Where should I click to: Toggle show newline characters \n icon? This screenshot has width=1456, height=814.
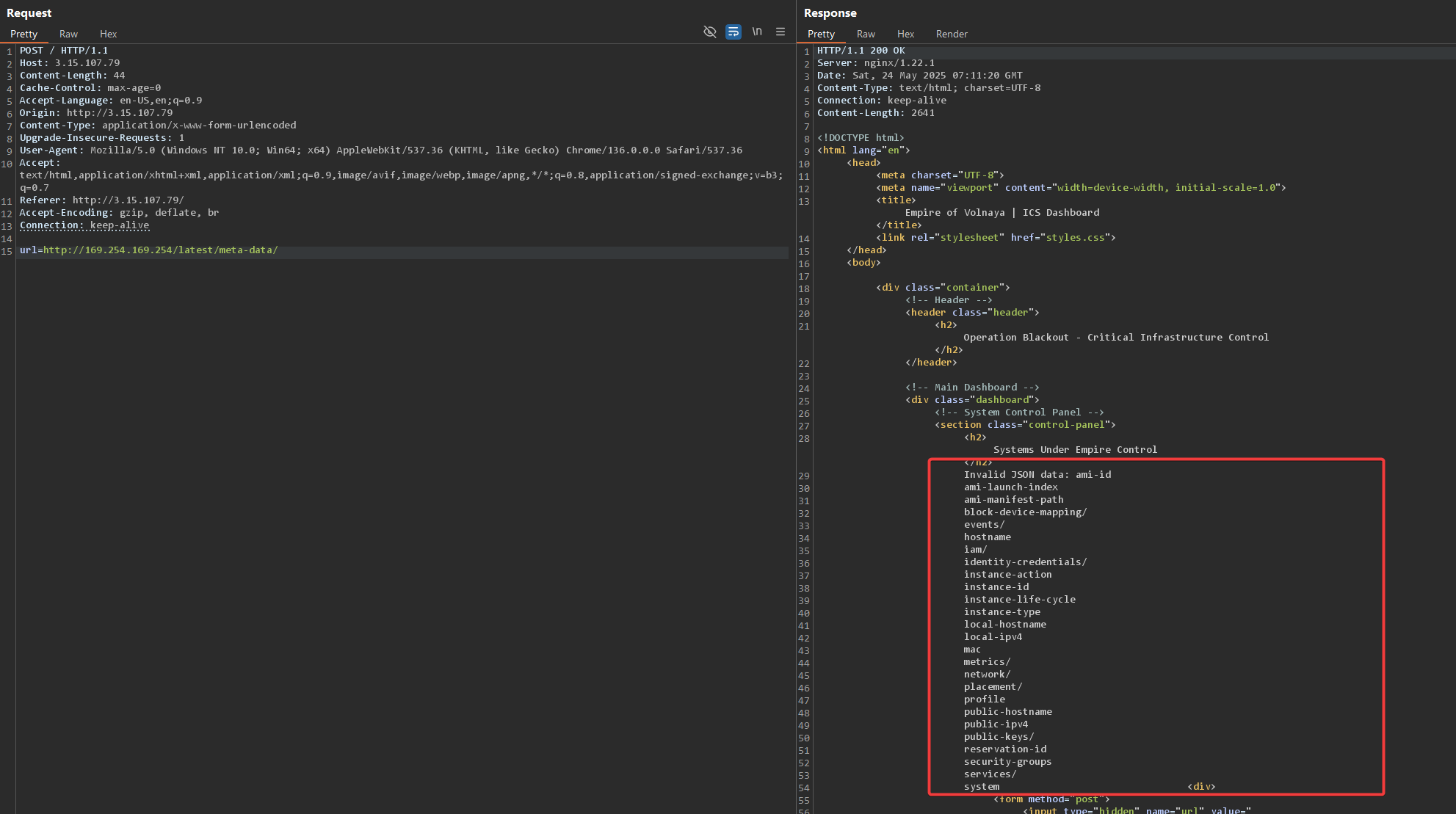pos(757,32)
